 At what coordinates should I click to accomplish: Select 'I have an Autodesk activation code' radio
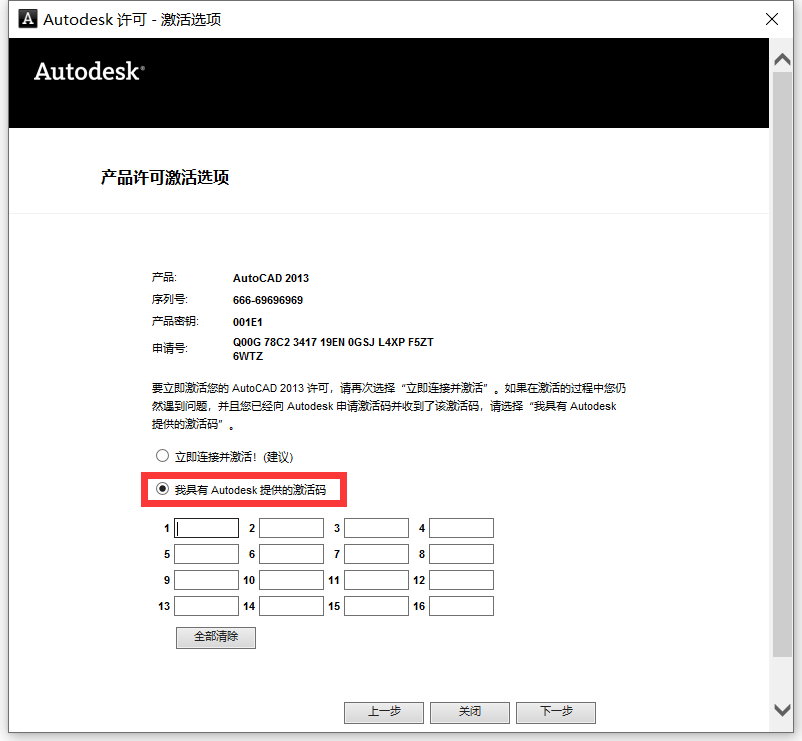click(162, 489)
